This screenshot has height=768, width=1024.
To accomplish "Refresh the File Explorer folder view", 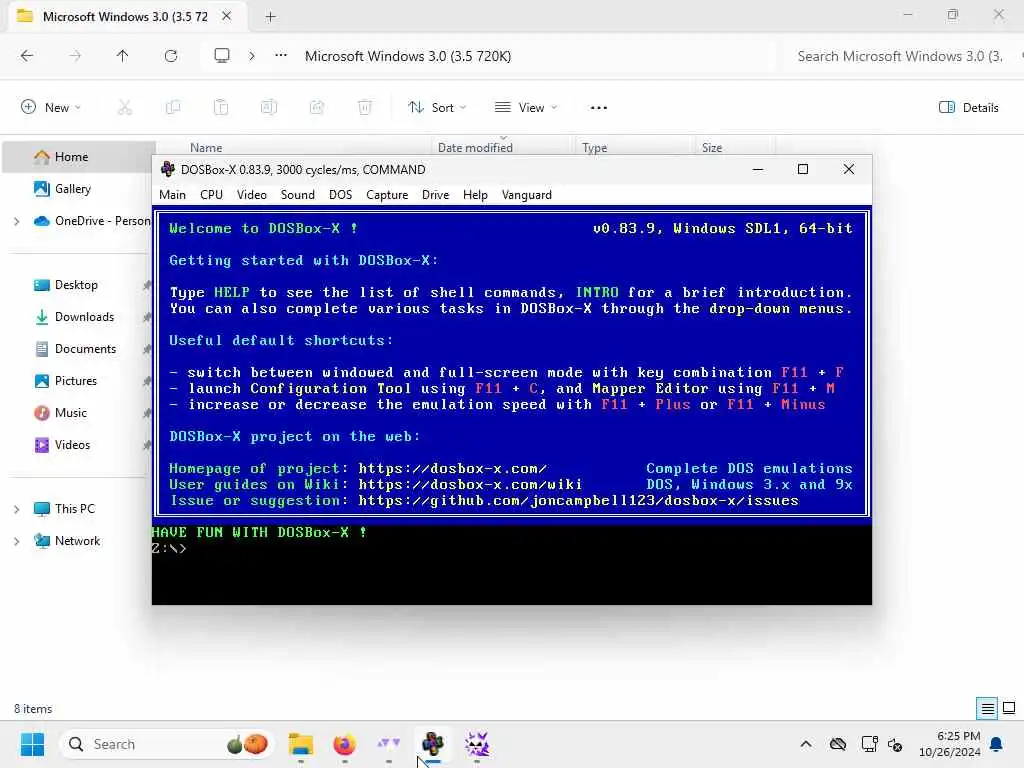I will 171,56.
